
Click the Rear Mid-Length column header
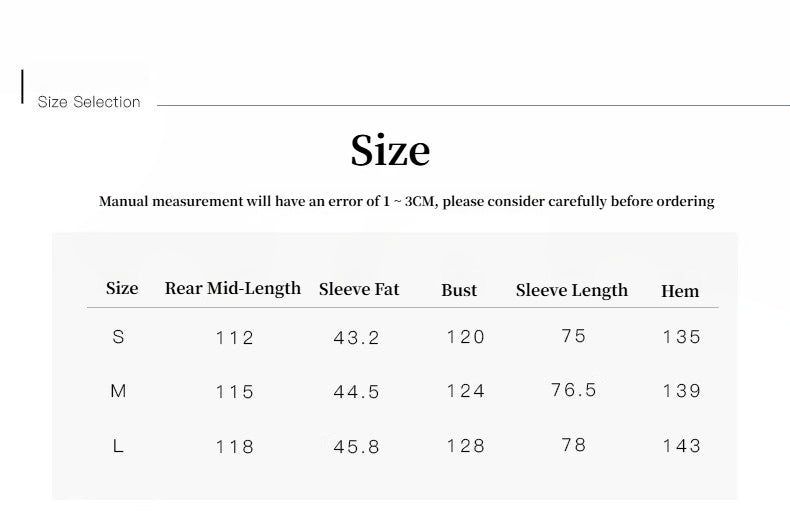click(232, 289)
